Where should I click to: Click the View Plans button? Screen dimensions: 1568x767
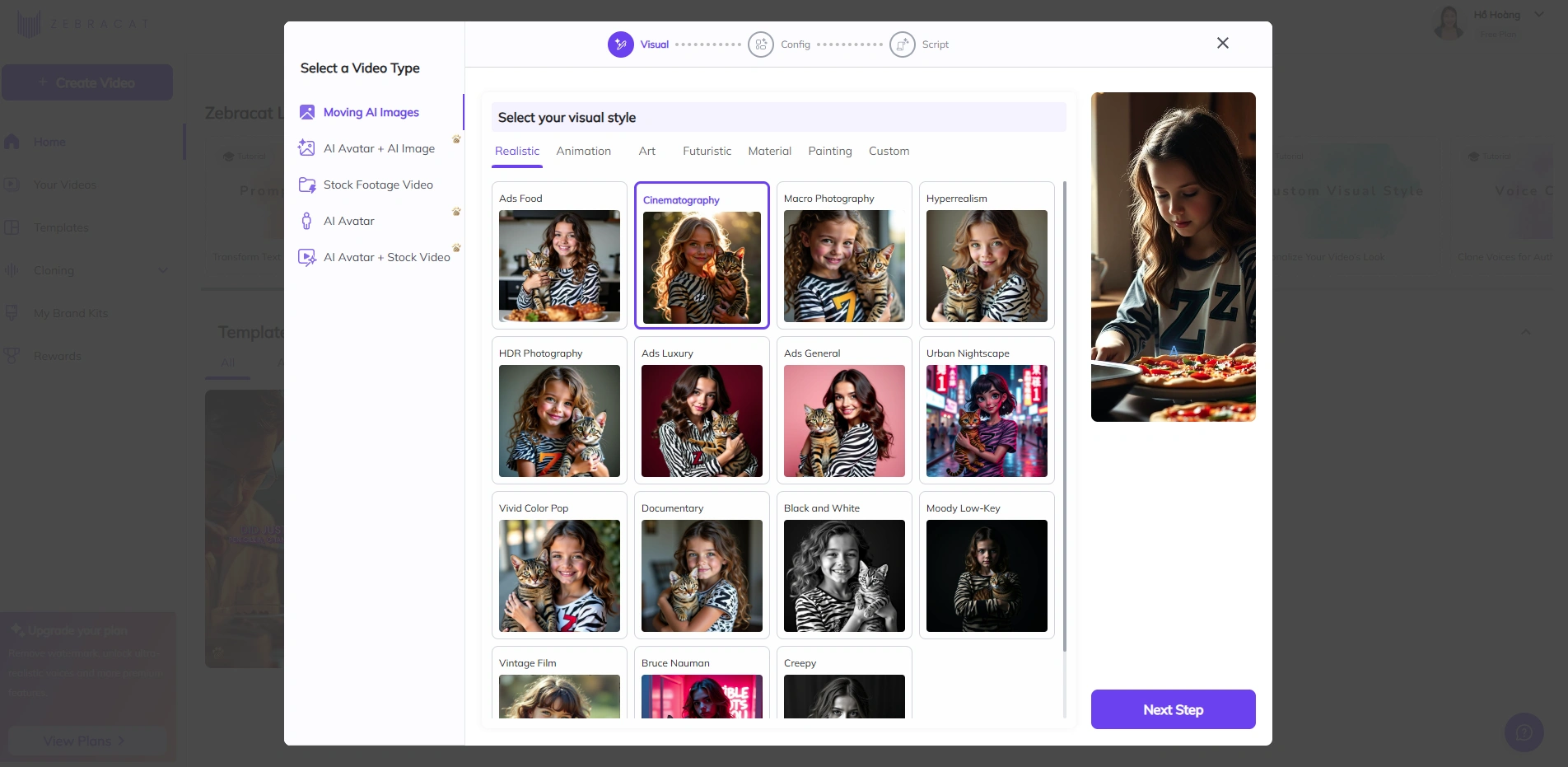[x=87, y=741]
